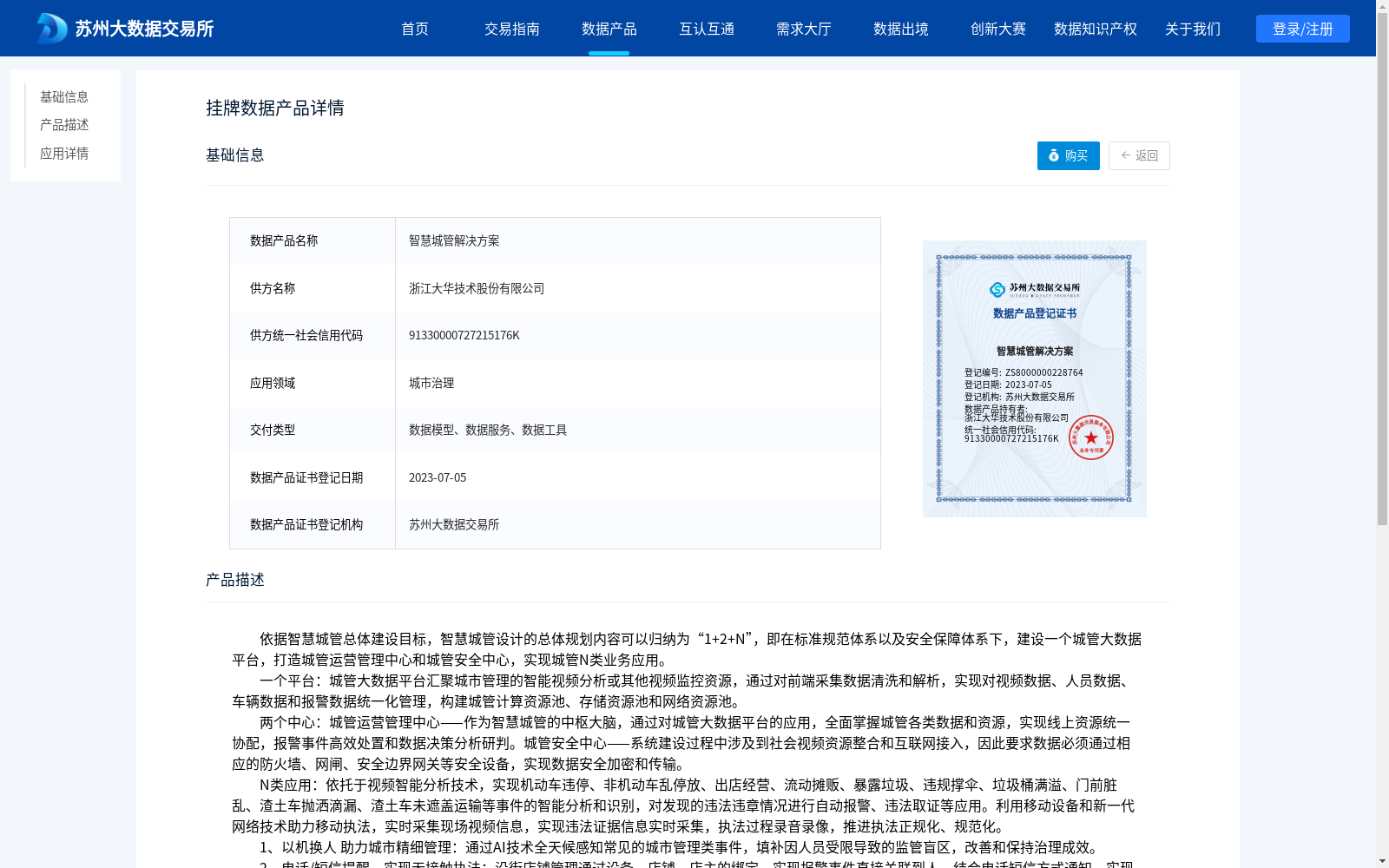Click the 供方统一社会信用代码 label cell
Image resolution: width=1389 pixels, height=868 pixels.
point(313,336)
